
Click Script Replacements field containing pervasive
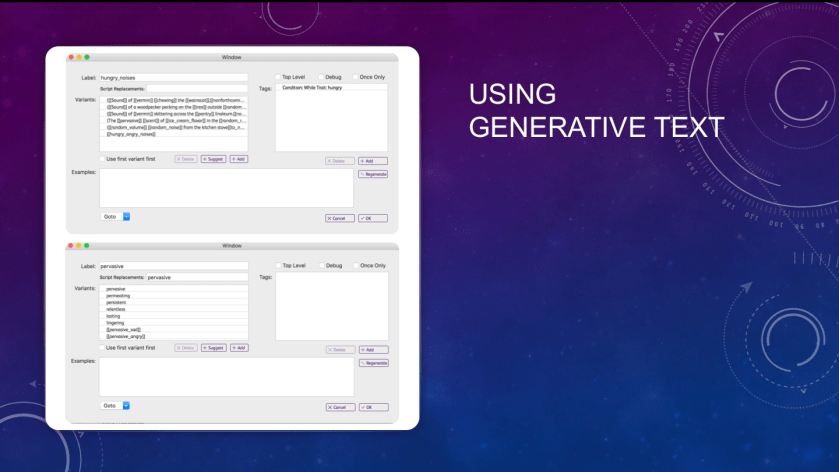[x=196, y=277]
